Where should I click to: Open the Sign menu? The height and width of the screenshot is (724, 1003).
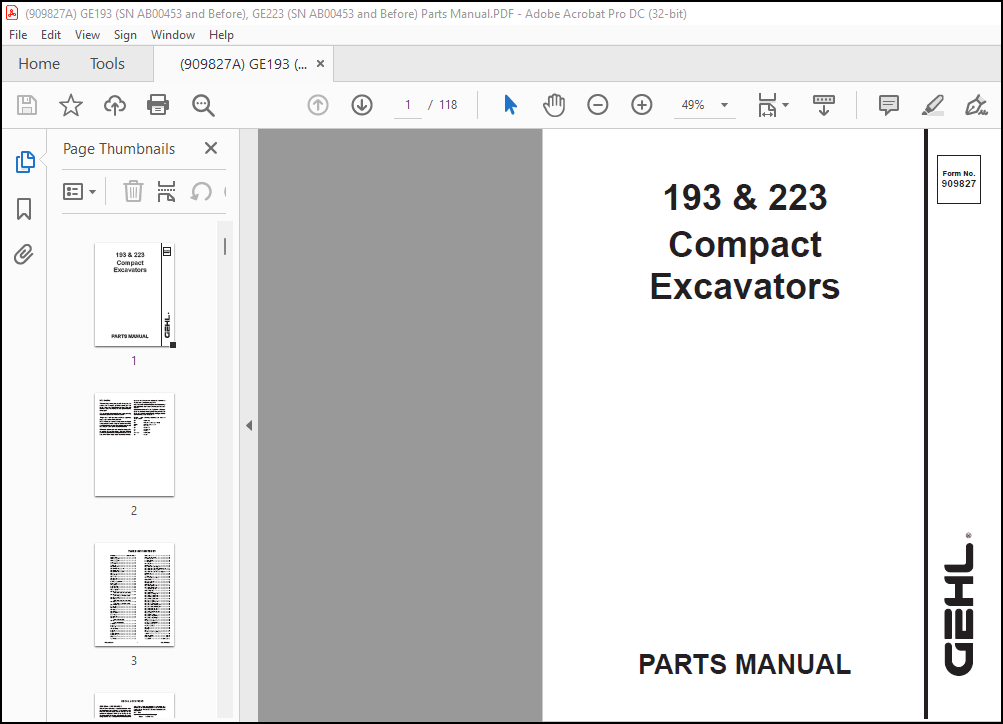click(125, 35)
